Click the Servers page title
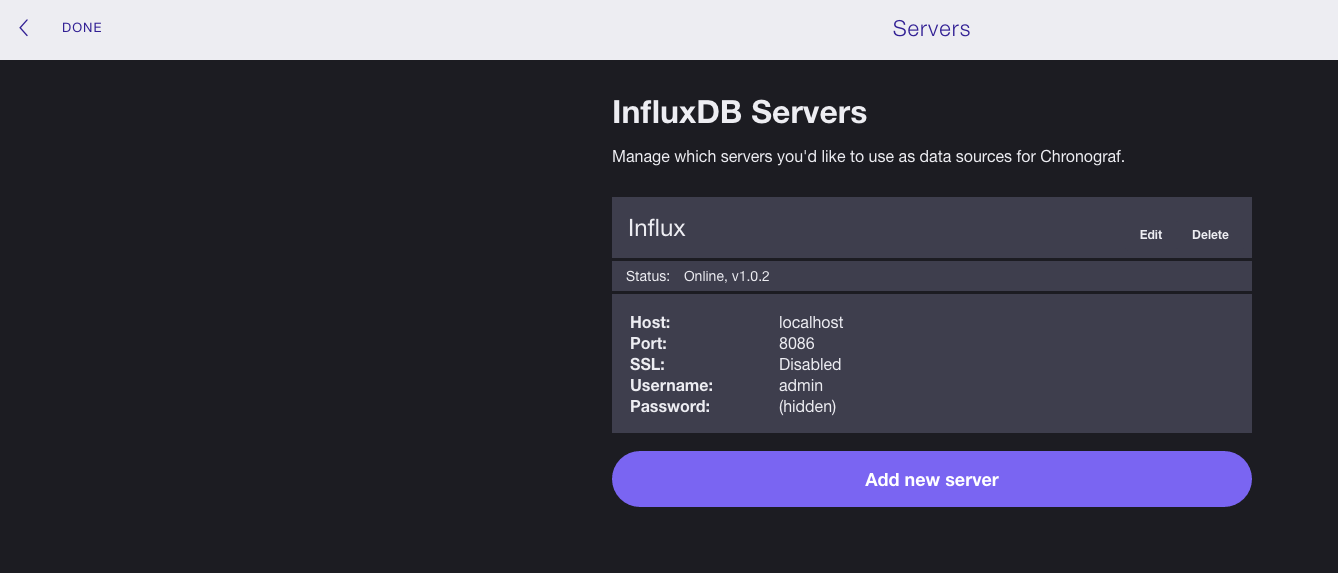This screenshot has height=573, width=1338. pos(931,29)
